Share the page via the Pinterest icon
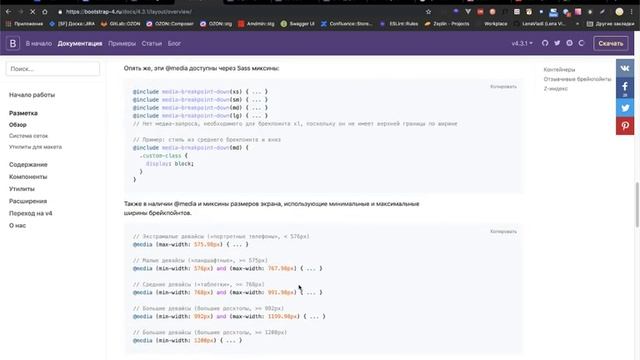 point(625,126)
